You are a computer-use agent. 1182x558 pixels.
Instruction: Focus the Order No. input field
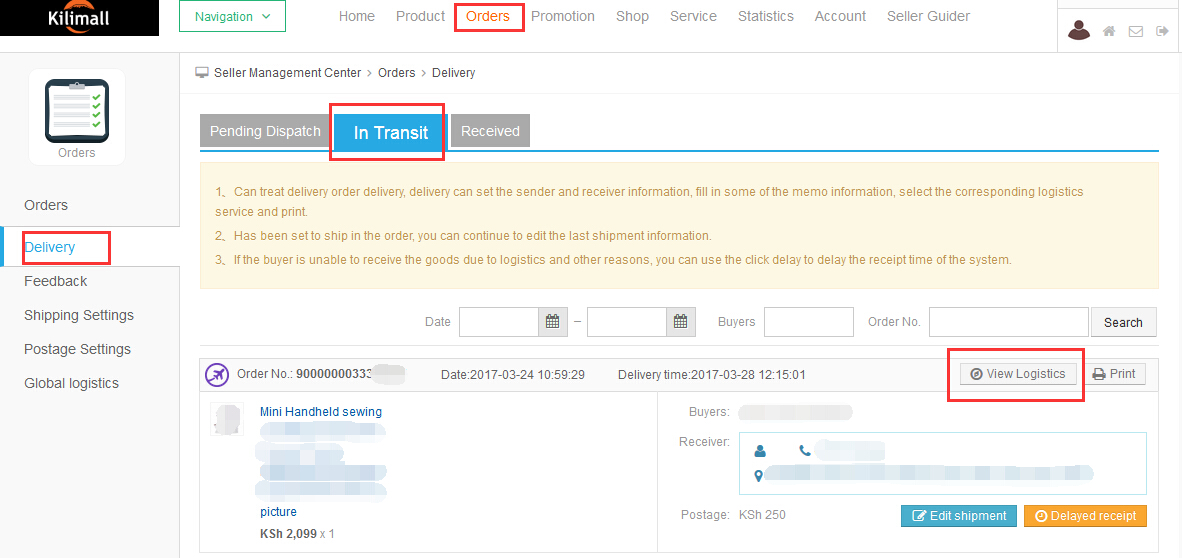click(x=1009, y=322)
